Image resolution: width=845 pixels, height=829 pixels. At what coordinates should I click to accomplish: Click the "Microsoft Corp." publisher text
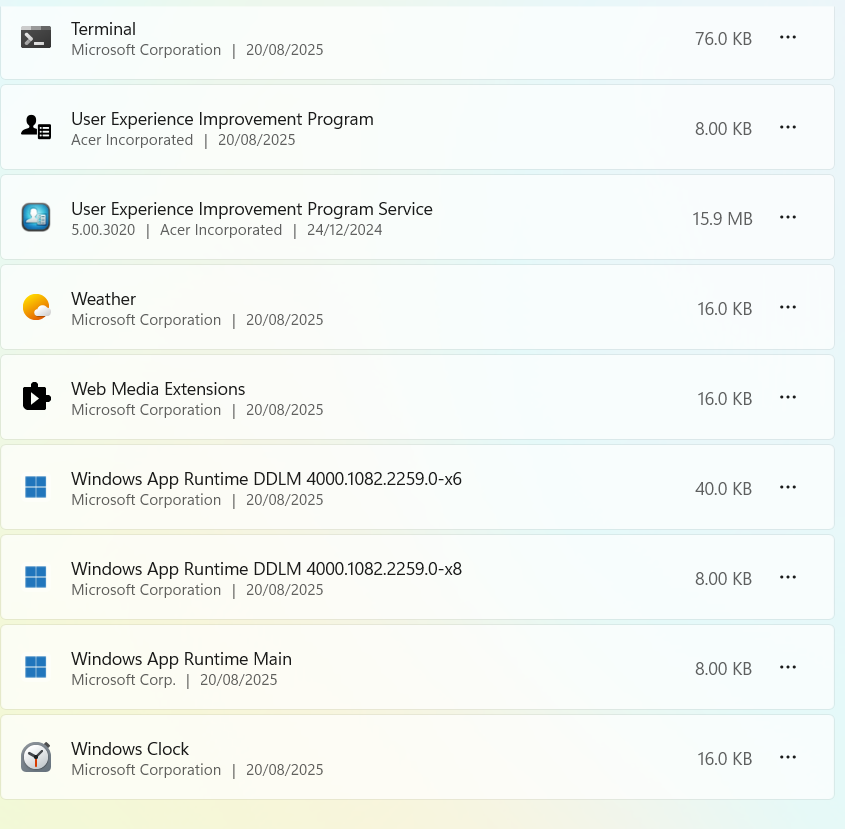123,680
